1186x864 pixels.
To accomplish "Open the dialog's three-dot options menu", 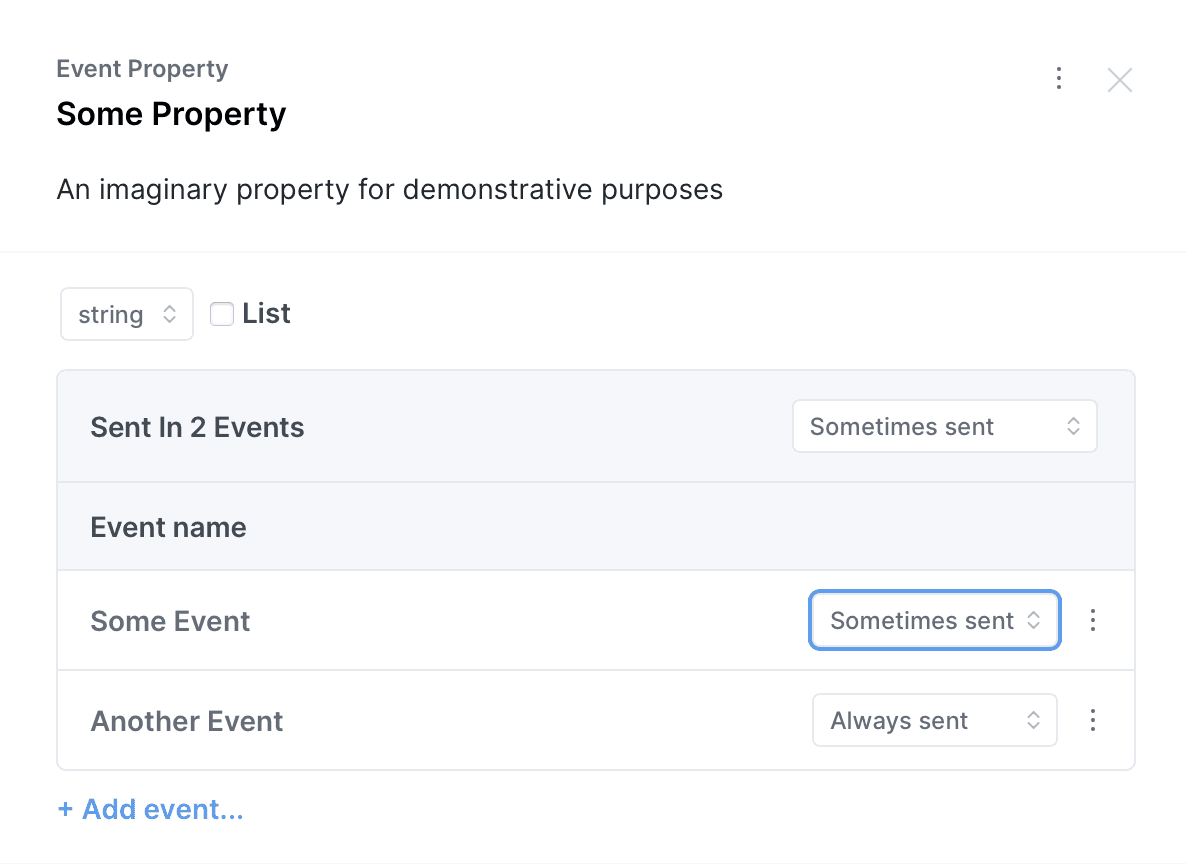I will point(1059,78).
